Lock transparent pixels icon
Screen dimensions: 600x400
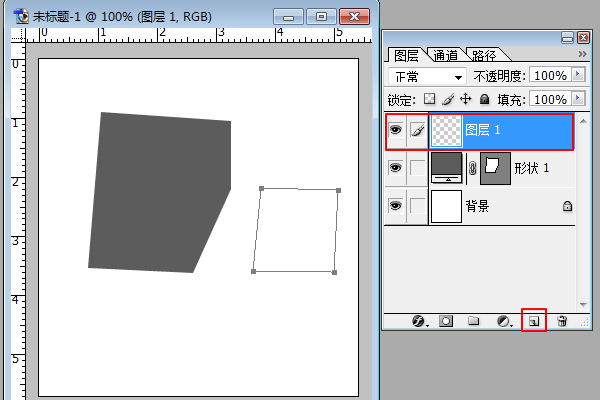[429, 99]
